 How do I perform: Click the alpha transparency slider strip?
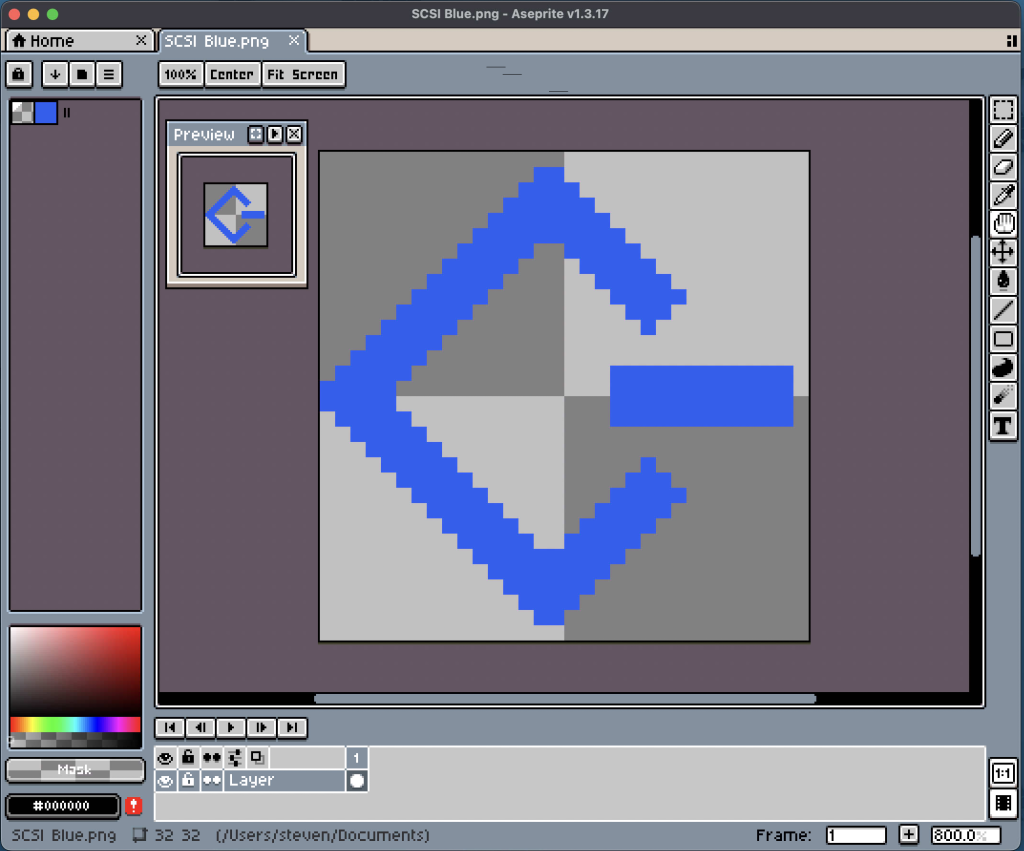pos(75,740)
